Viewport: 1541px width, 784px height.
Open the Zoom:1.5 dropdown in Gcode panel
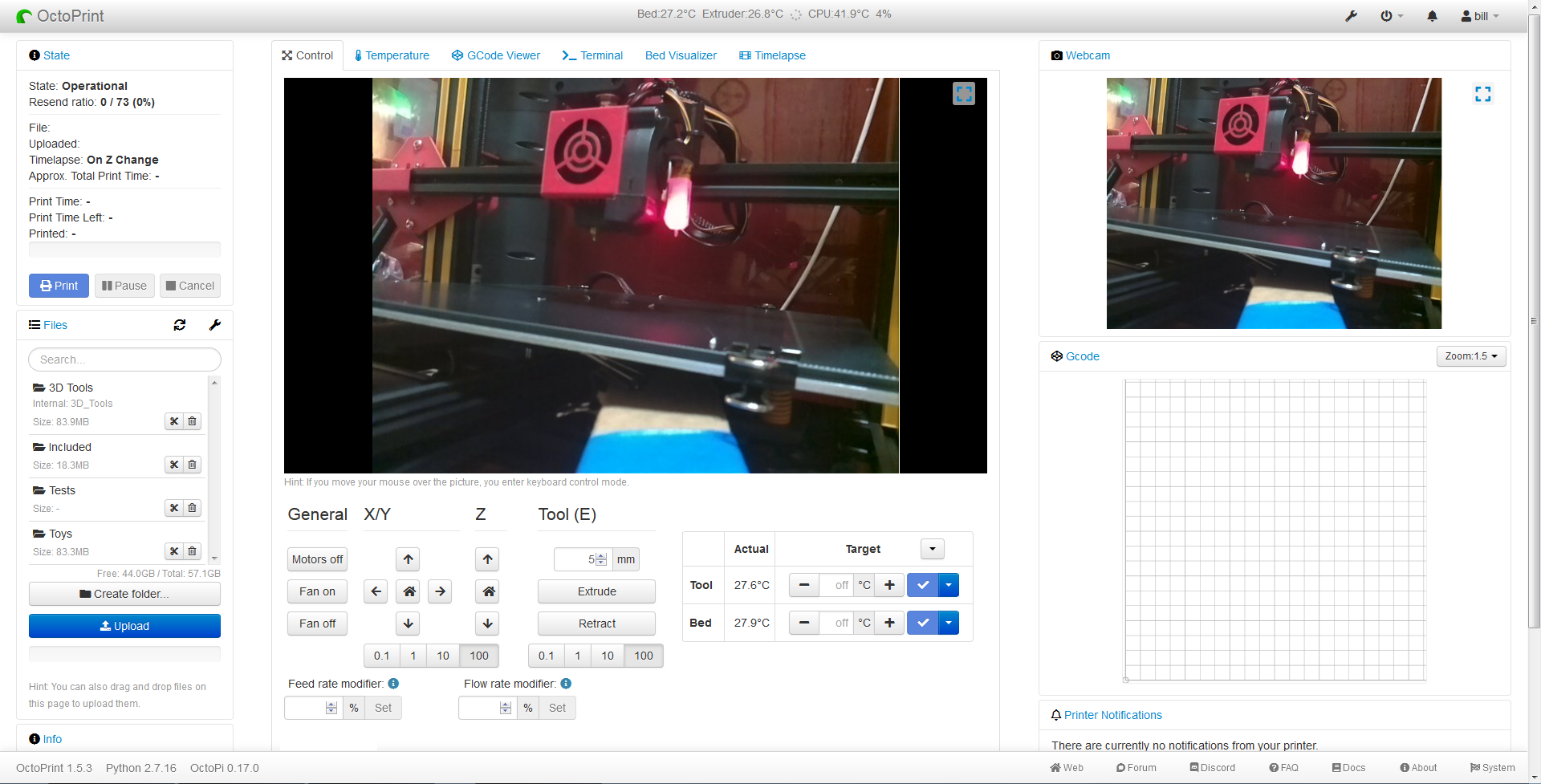(1470, 356)
